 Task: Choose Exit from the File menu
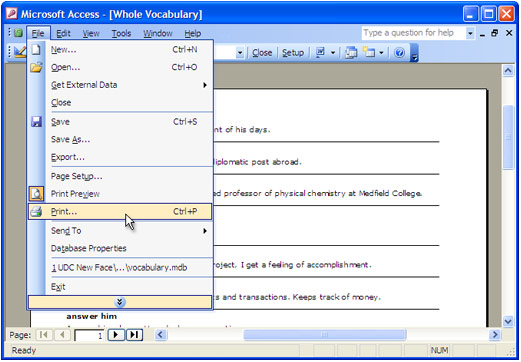coord(120,287)
